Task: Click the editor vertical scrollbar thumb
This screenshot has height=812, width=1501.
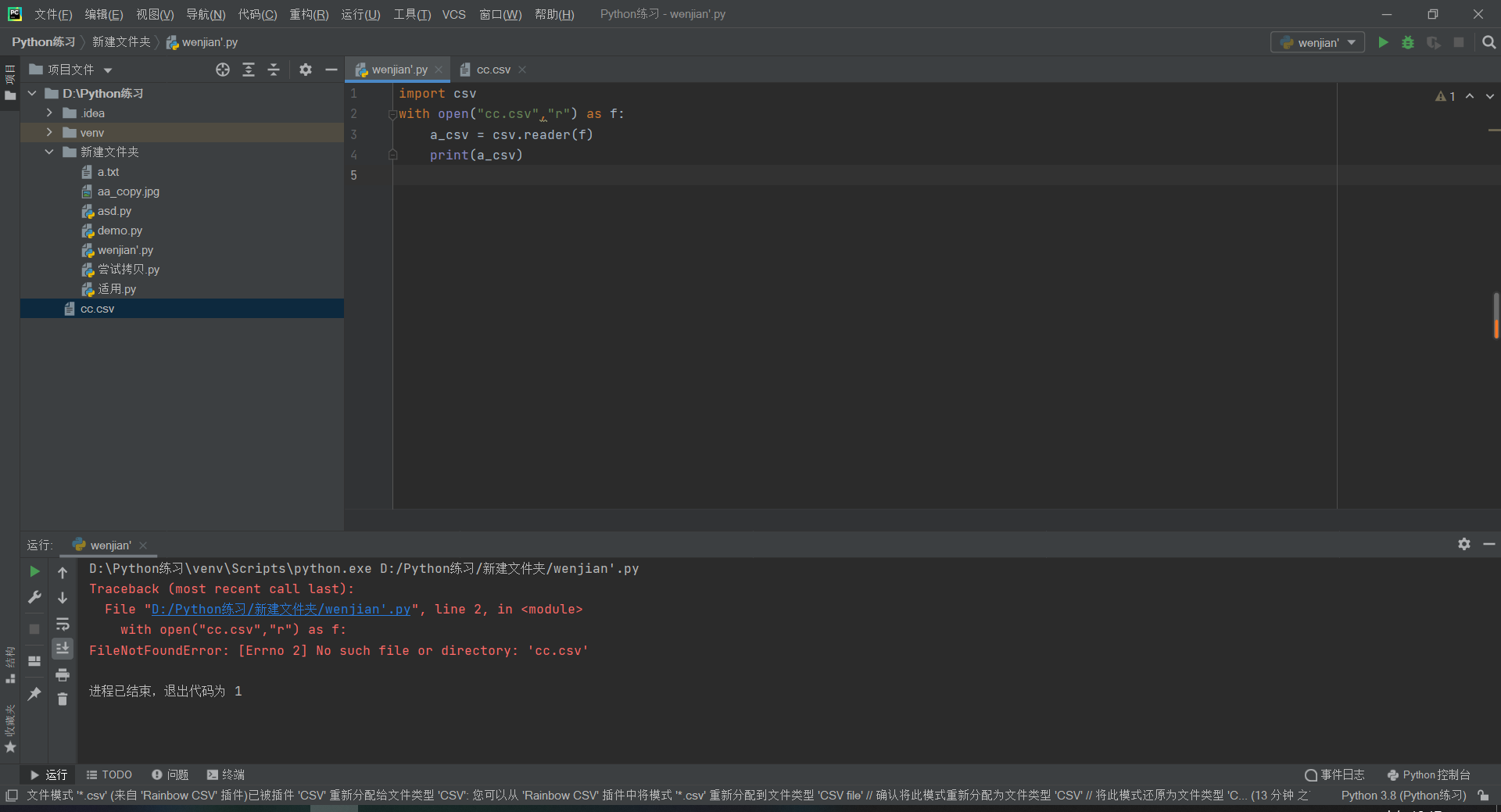Action: click(x=1496, y=316)
